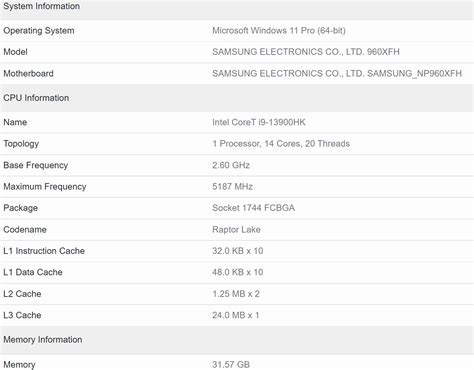The width and height of the screenshot is (474, 370).
Task: Click the Microsoft Windows 11 Pro value
Action: point(279,31)
